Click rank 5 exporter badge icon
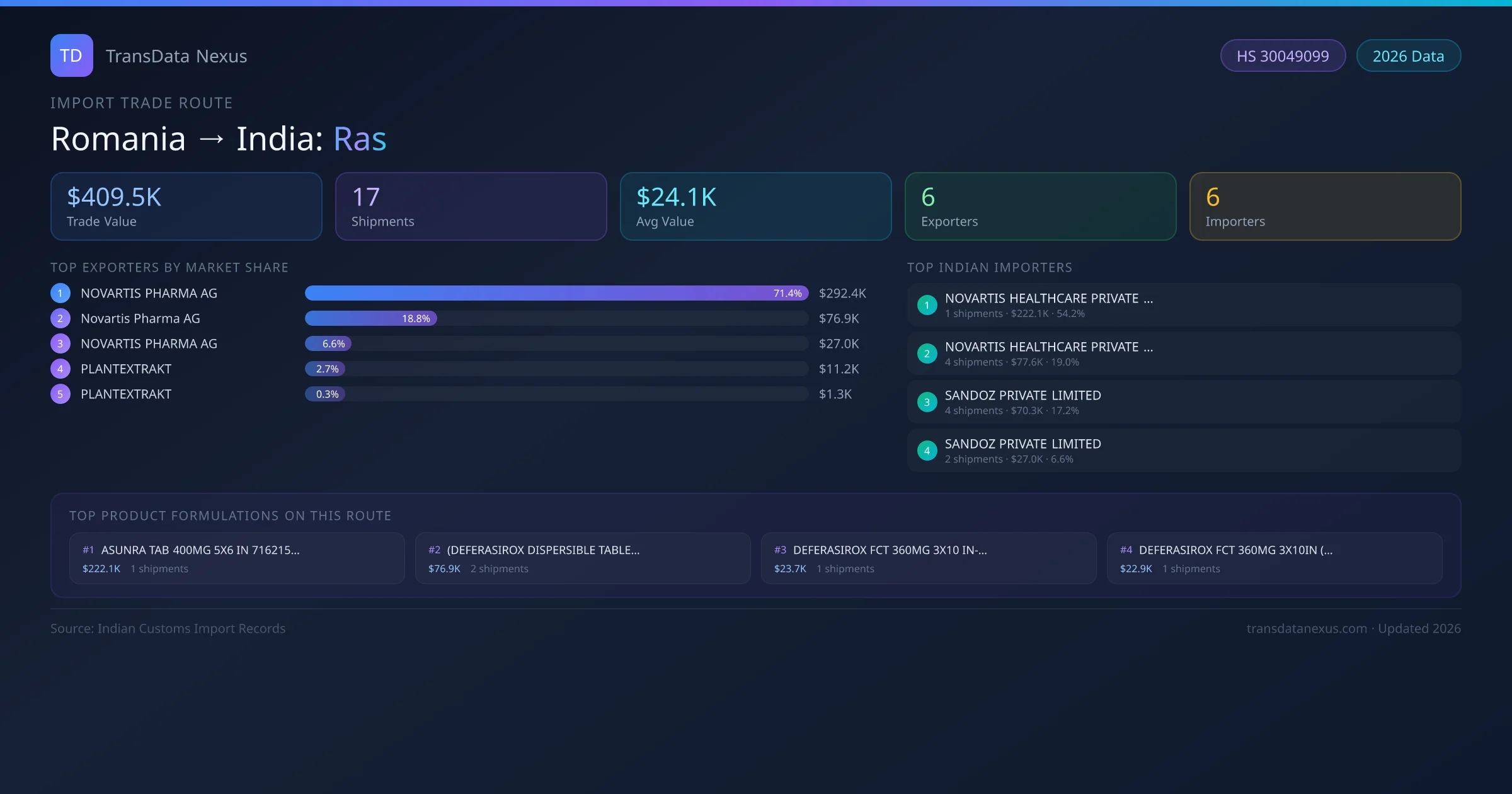 [60, 394]
